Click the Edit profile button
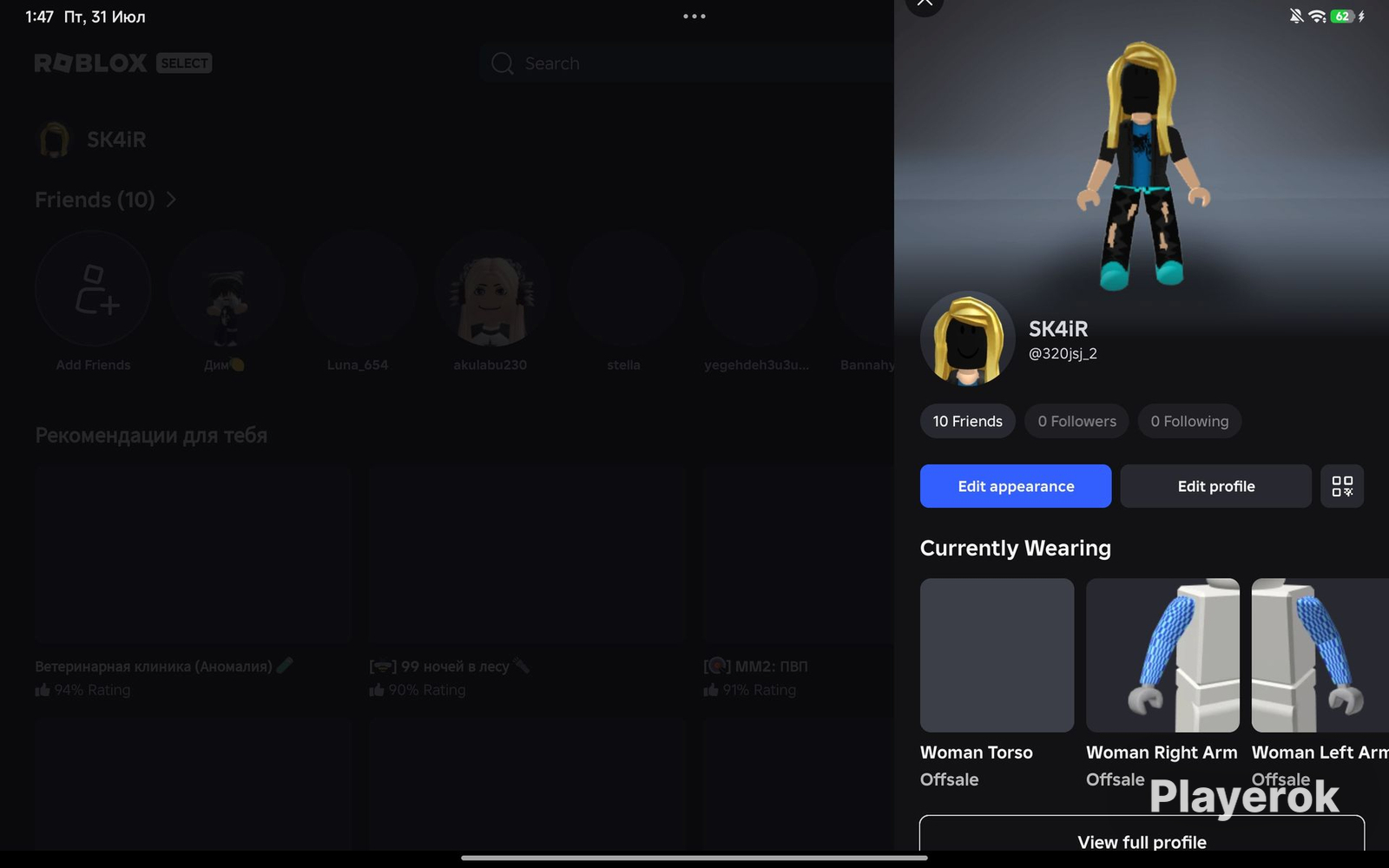The image size is (1389, 868). coord(1215,486)
